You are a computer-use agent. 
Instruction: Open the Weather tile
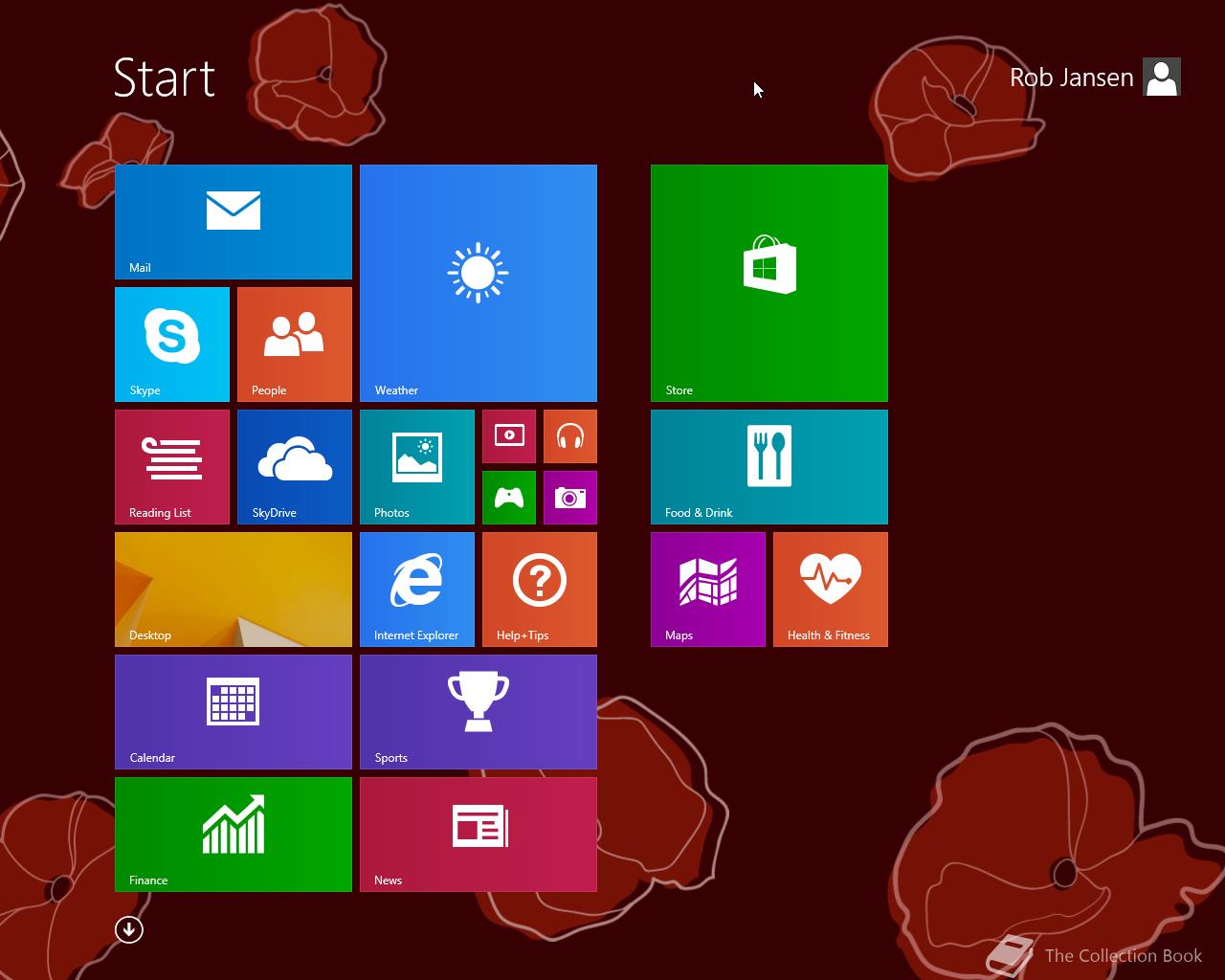(x=479, y=283)
